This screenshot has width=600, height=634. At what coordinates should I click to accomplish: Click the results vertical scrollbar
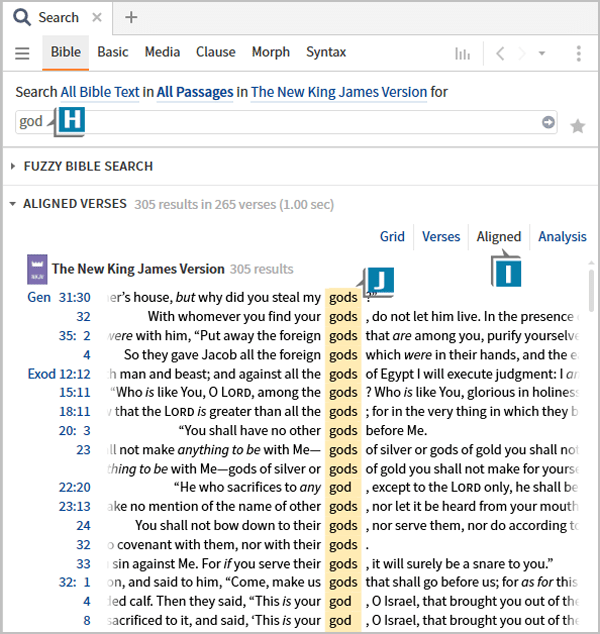591,291
